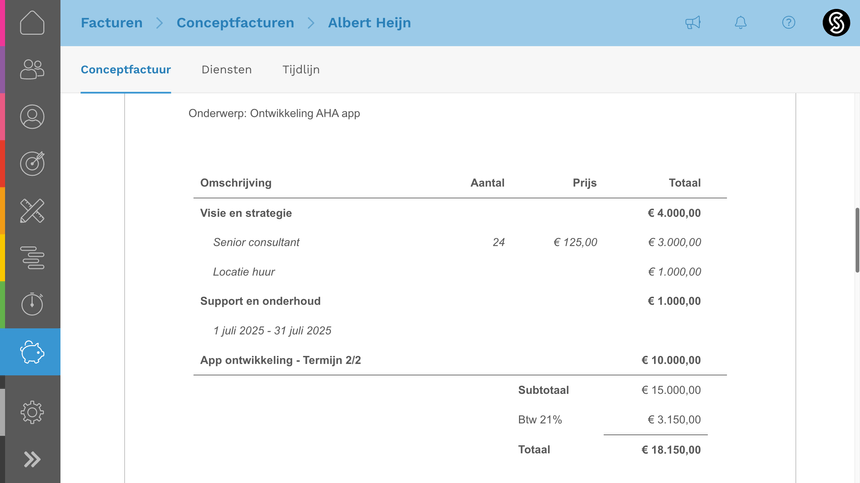Screen dimensions: 860x483
Task: Open the pencil and ruler projects icon
Action: (x=32, y=211)
